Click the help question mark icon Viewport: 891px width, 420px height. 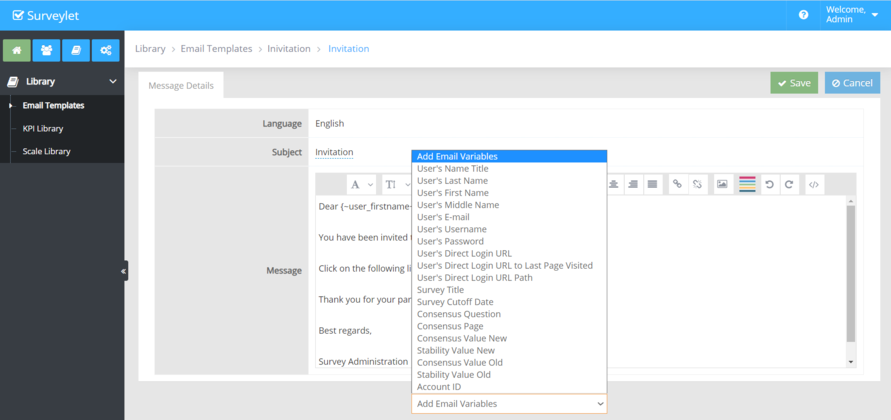(804, 15)
